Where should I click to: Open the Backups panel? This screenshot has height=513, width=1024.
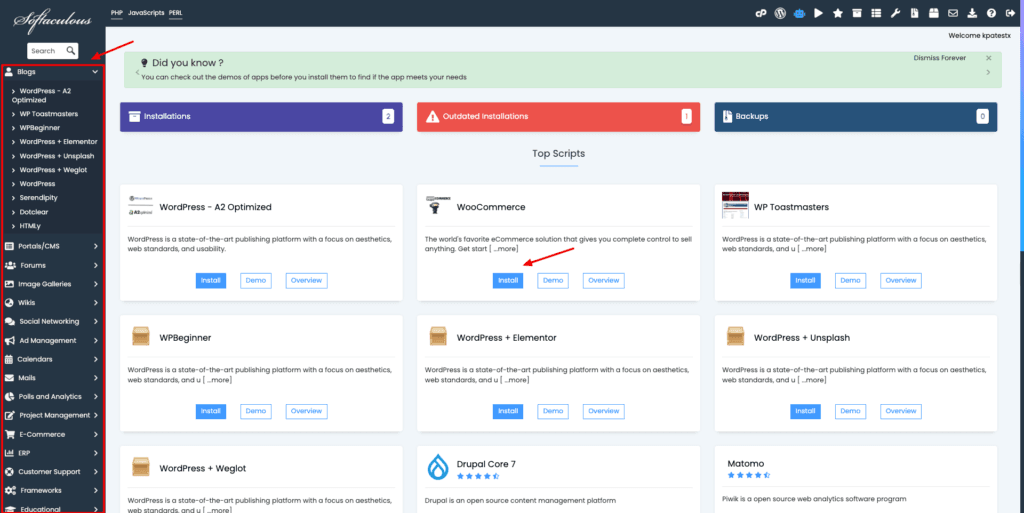[x=856, y=117]
